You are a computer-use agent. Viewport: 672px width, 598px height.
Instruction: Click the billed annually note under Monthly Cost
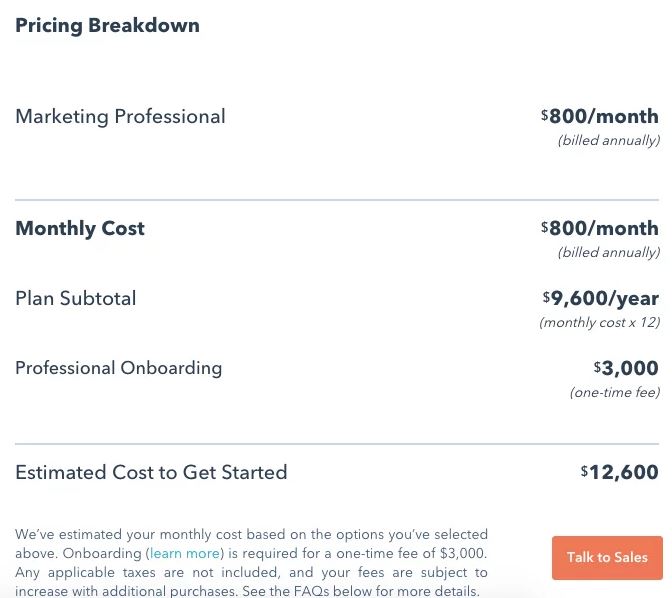pos(609,252)
